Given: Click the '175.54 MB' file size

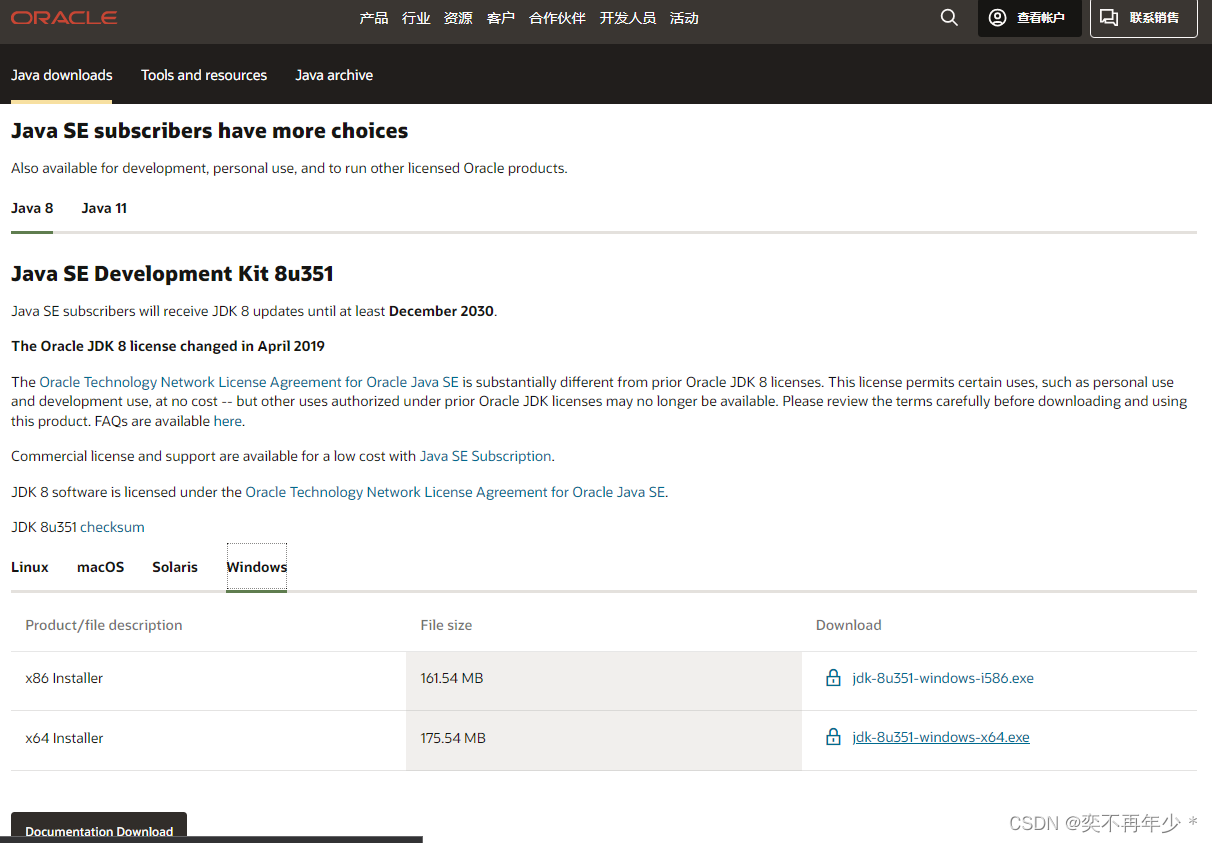Looking at the screenshot, I should tap(453, 738).
